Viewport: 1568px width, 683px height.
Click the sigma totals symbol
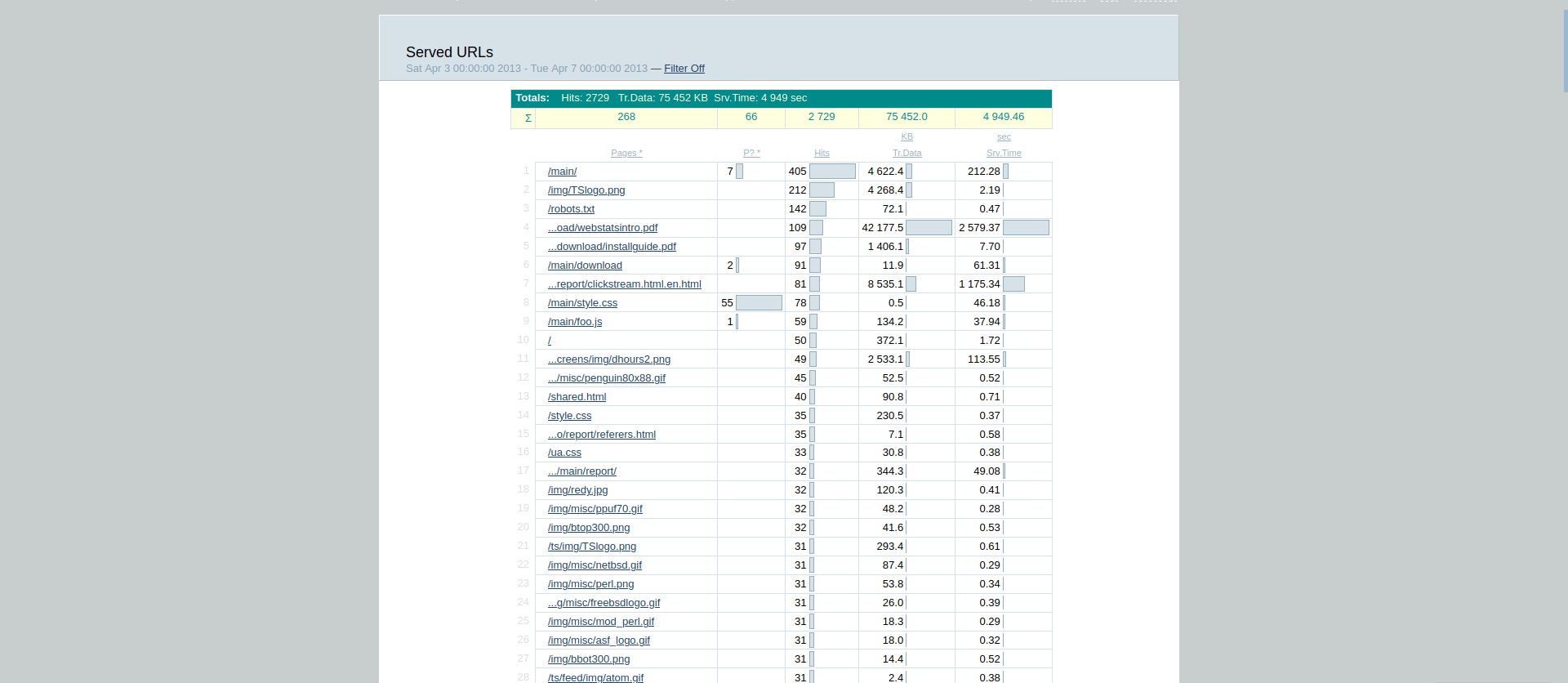(x=528, y=118)
